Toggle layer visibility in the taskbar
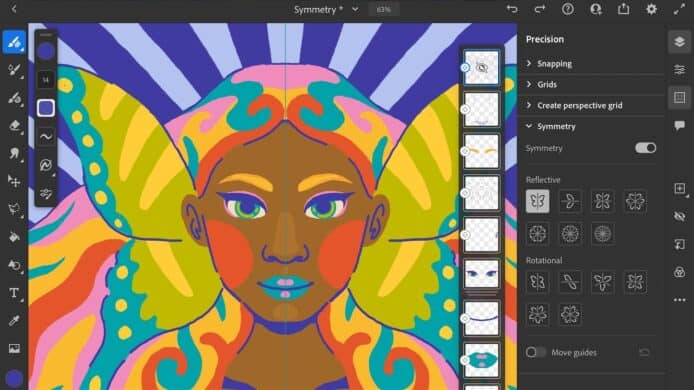Image resolution: width=694 pixels, height=390 pixels. (679, 216)
